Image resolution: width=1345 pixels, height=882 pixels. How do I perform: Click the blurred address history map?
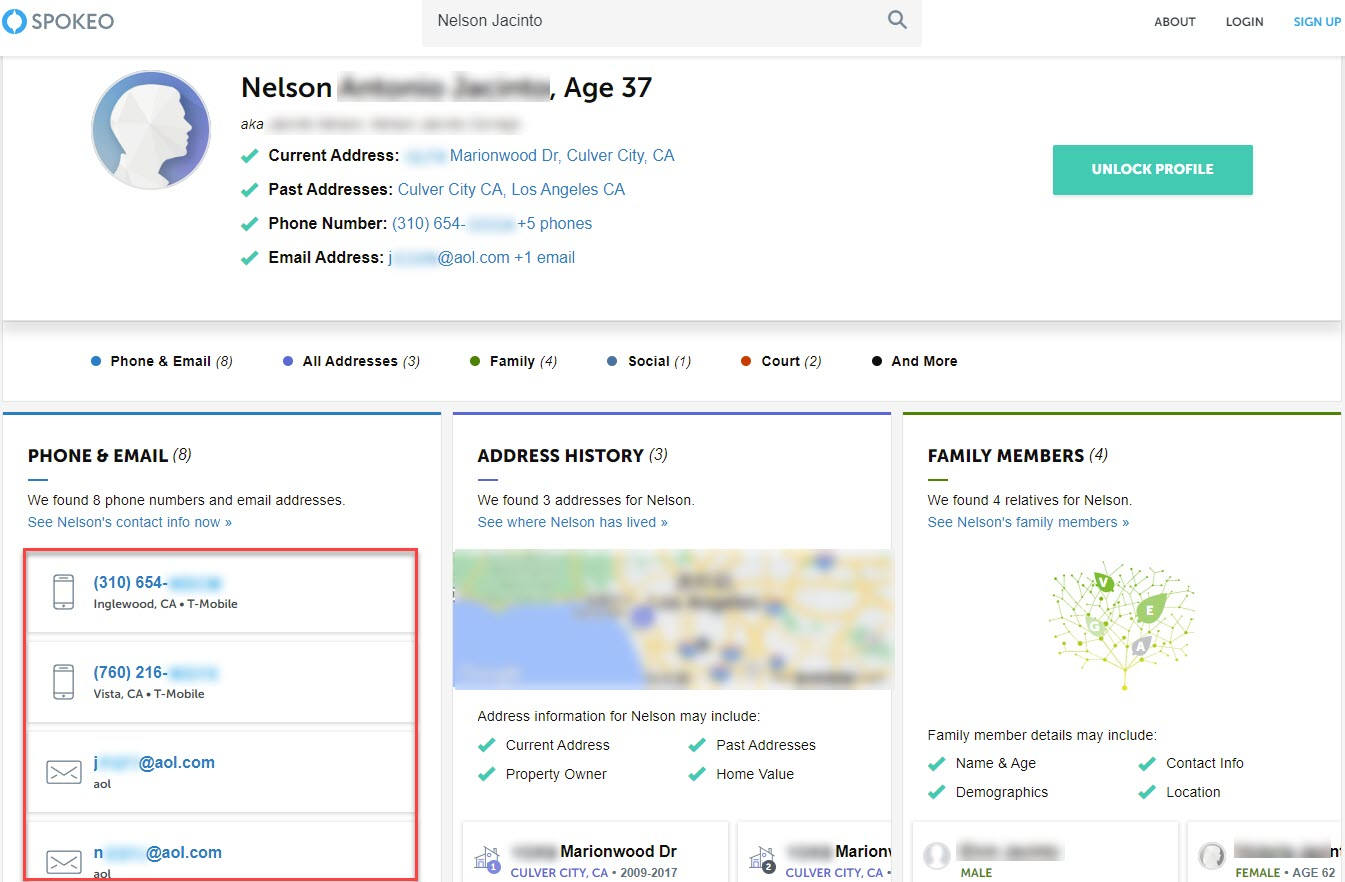coord(672,620)
